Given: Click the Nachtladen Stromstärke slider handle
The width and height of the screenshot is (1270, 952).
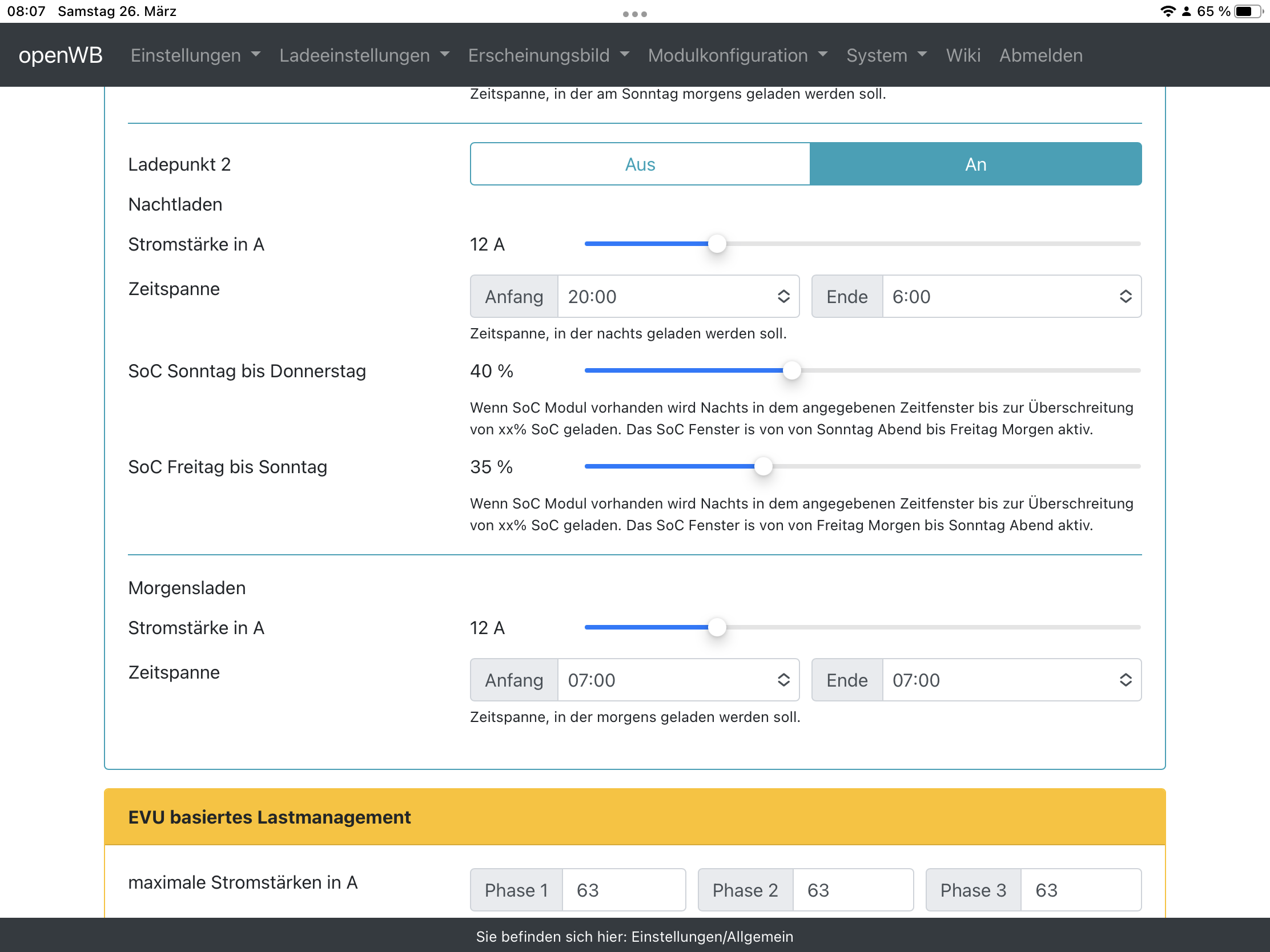Looking at the screenshot, I should click(717, 244).
